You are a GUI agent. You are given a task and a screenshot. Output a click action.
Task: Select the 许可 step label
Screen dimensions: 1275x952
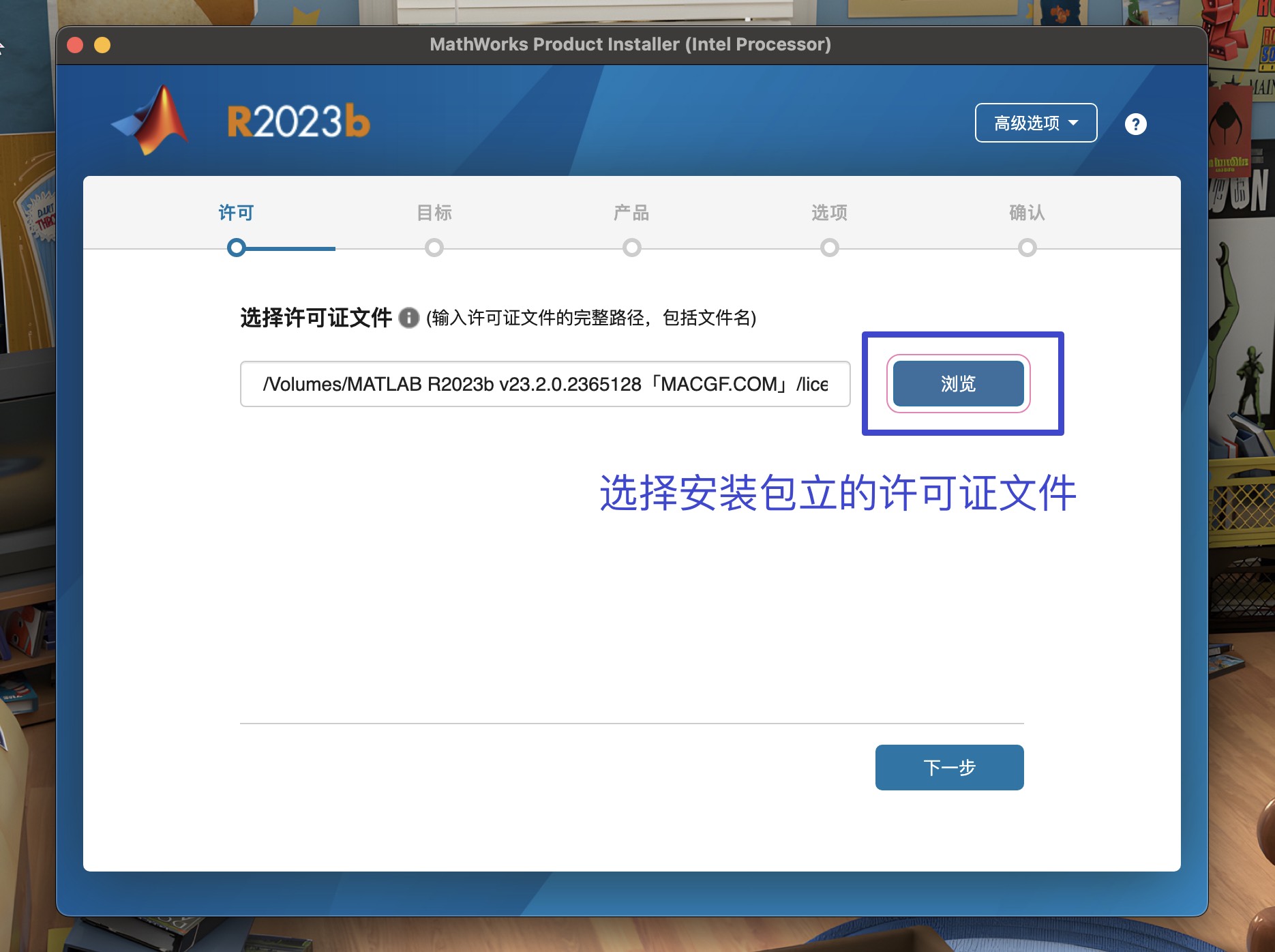235,212
